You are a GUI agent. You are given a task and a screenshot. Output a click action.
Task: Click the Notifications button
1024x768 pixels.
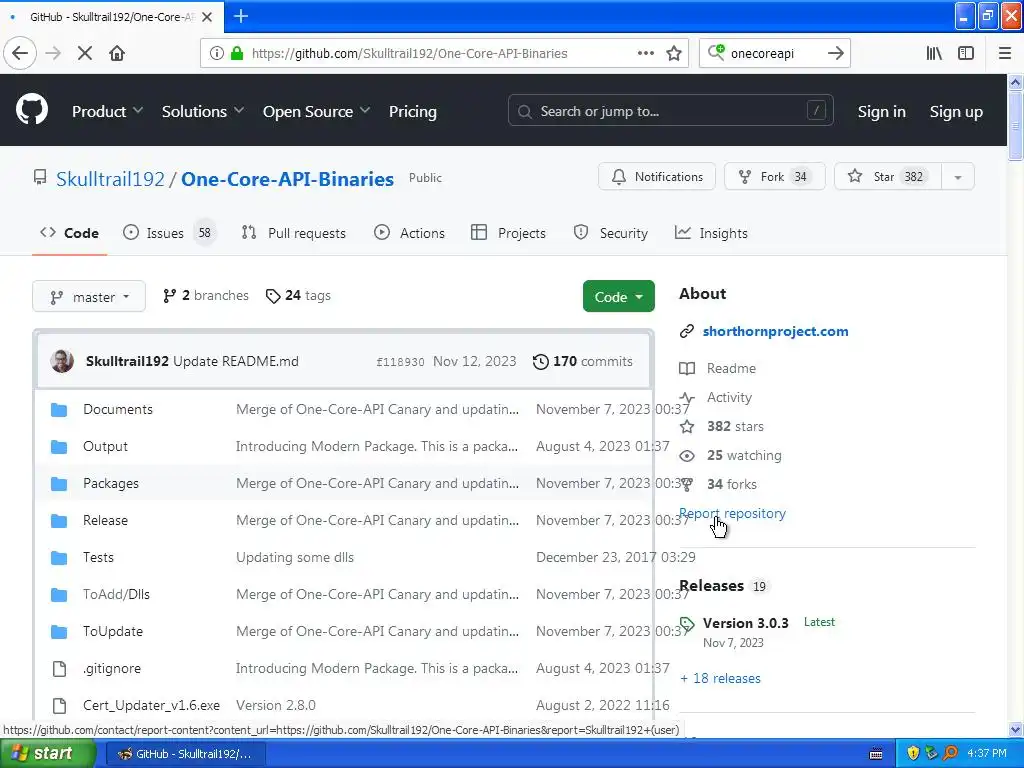coord(656,177)
